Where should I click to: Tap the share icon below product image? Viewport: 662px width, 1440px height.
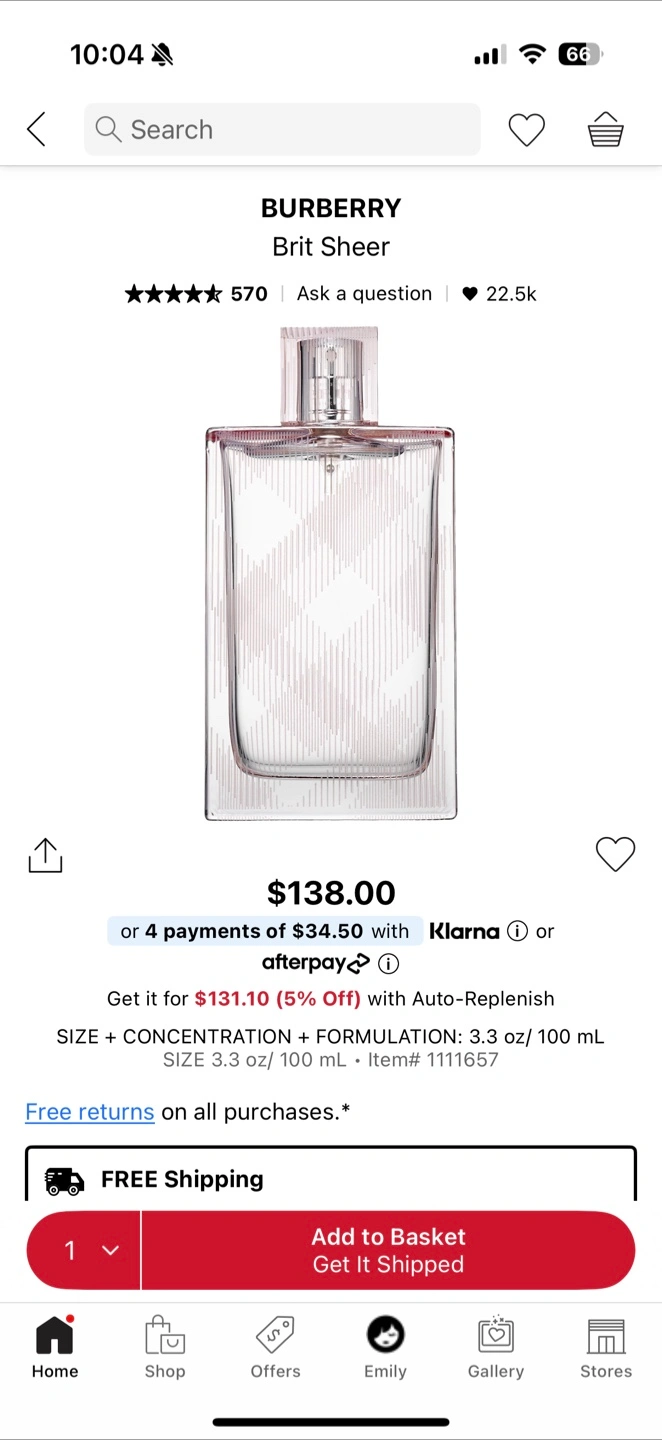click(45, 855)
